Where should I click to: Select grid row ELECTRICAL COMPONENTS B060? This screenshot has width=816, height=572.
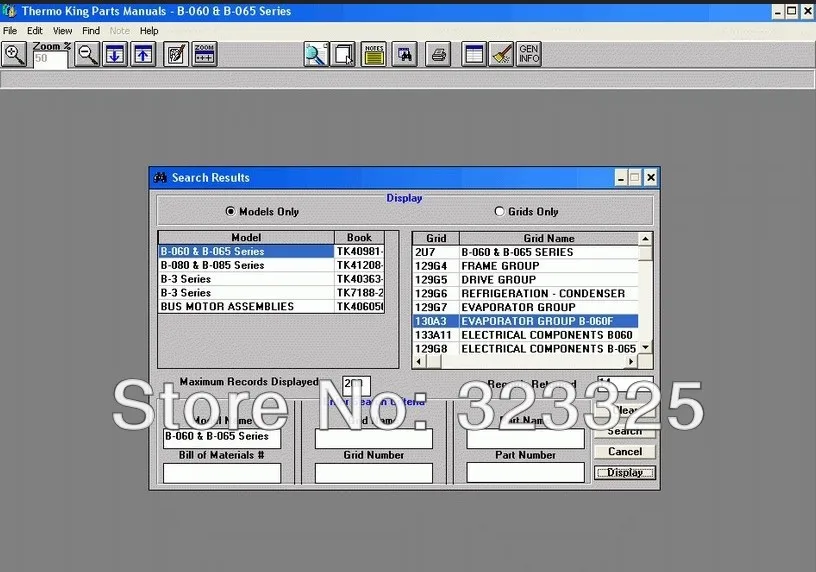coord(526,335)
